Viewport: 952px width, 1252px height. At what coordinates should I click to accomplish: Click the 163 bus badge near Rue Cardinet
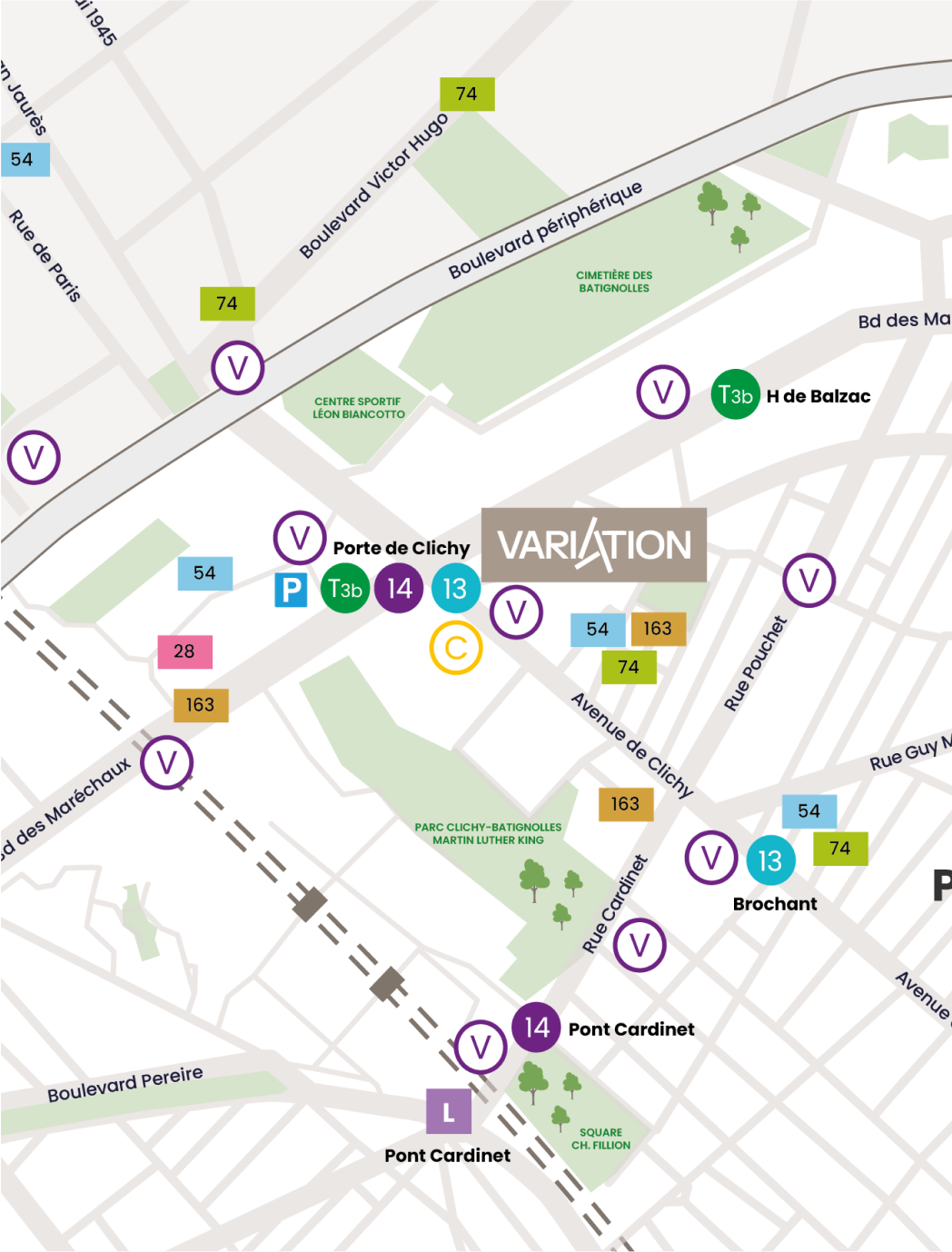[x=626, y=804]
